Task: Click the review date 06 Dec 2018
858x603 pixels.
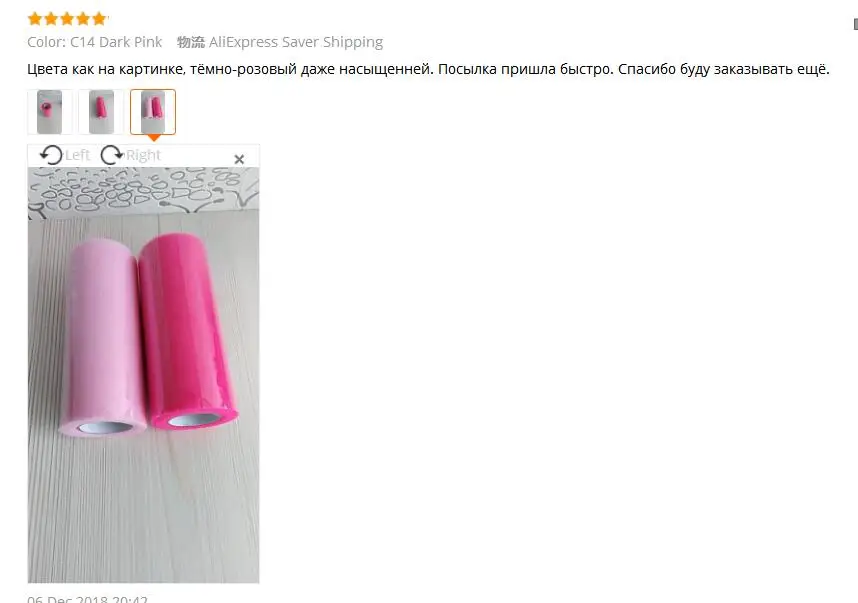Action: [88, 599]
